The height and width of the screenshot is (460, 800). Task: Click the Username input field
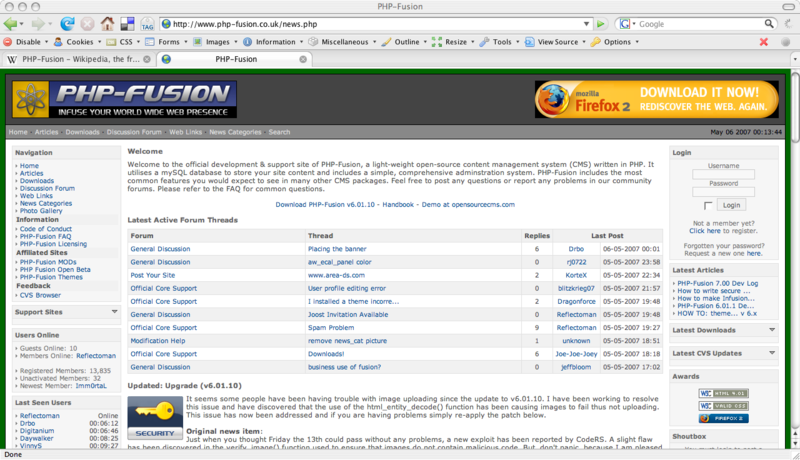click(x=723, y=174)
